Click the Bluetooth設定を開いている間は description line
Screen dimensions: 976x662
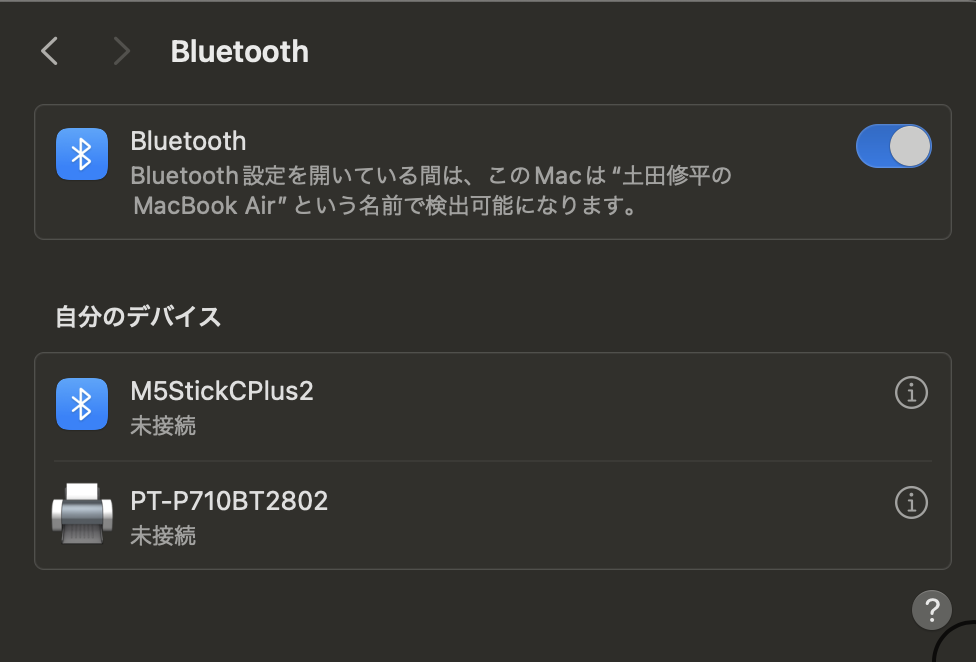(300, 176)
